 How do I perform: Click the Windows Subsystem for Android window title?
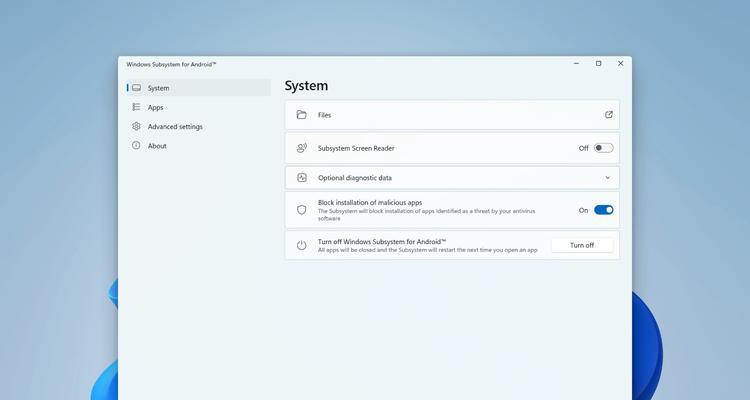click(x=171, y=64)
